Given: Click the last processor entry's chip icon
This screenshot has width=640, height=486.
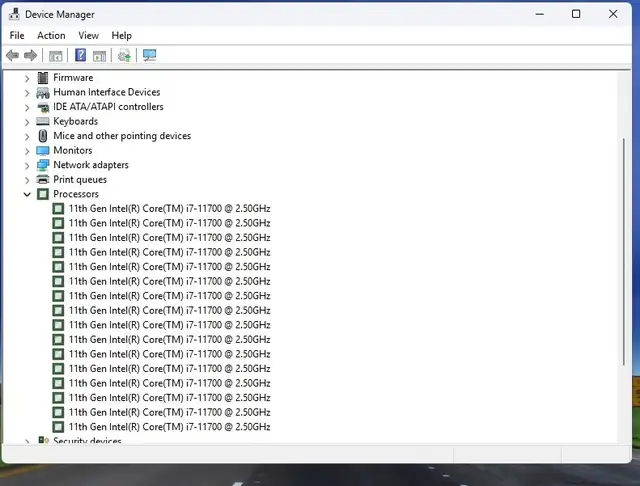Looking at the screenshot, I should pos(58,427).
